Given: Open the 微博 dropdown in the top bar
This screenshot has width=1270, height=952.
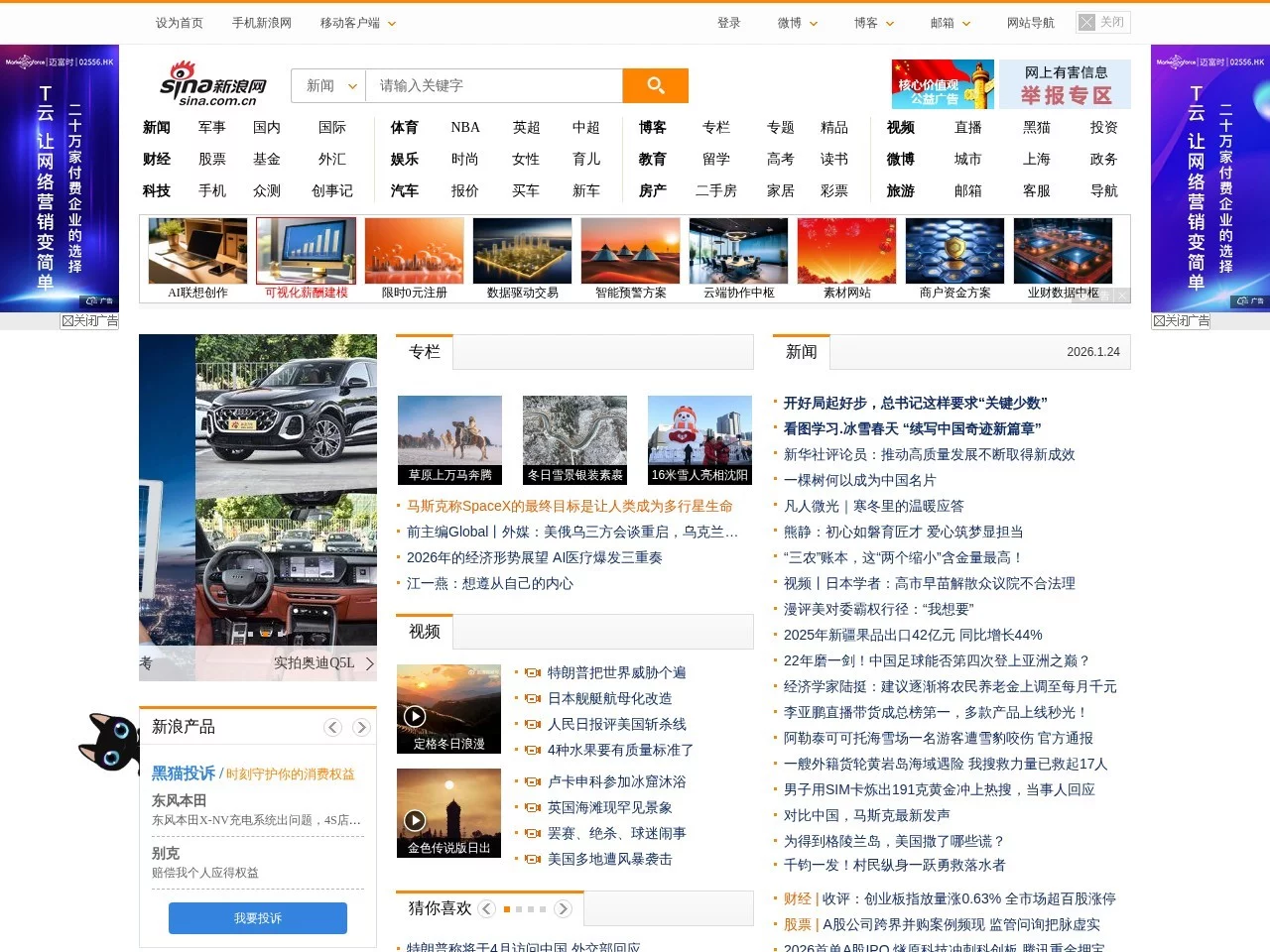Looking at the screenshot, I should pos(797,22).
